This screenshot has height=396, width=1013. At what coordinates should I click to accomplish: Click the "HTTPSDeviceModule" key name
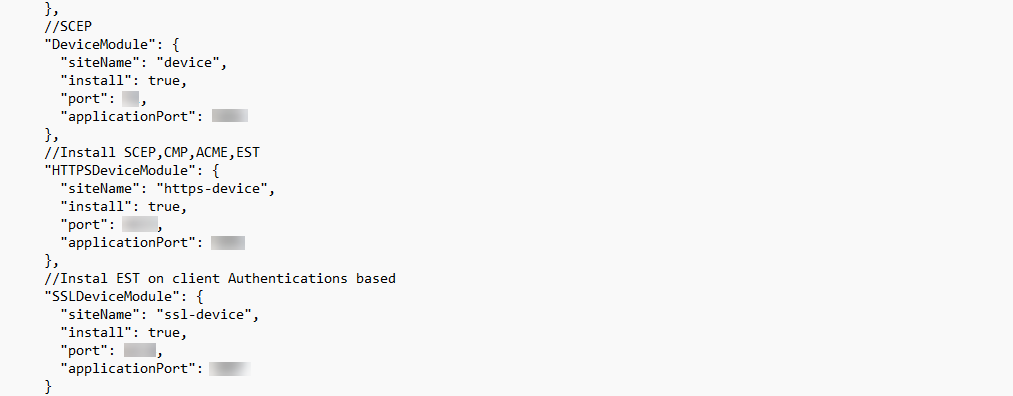tap(116, 171)
